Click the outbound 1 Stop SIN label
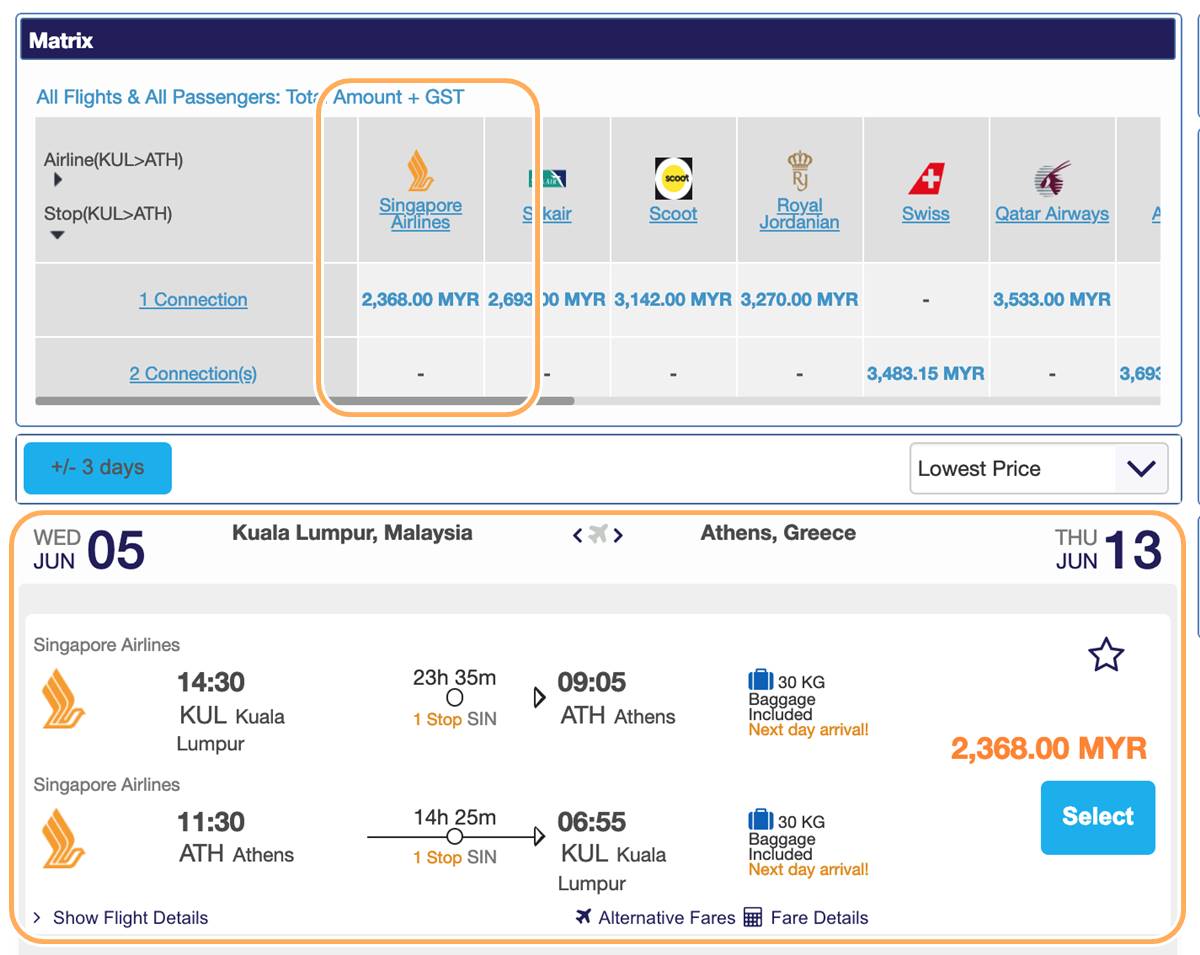This screenshot has height=955, width=1200. coord(454,719)
